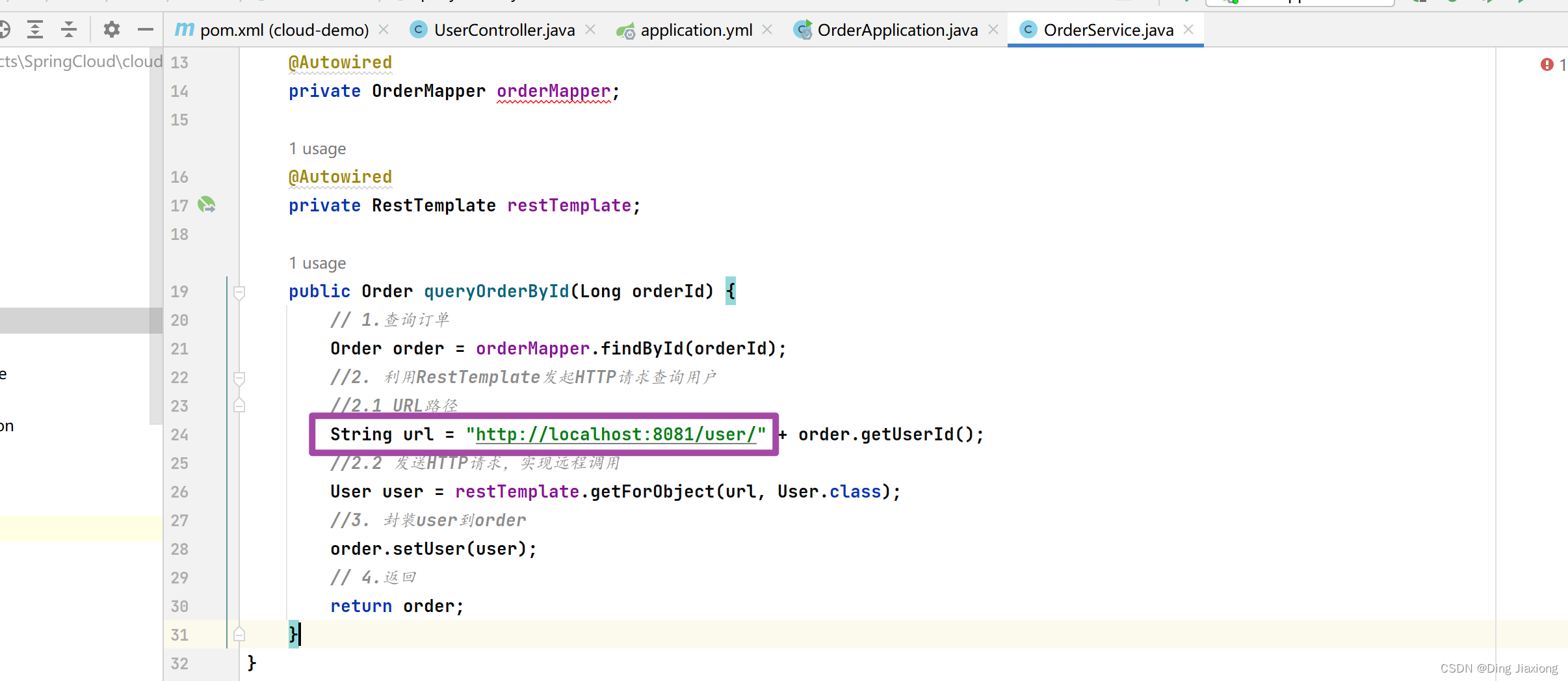
Task: Click the User.class argument on line 26
Action: tap(829, 492)
